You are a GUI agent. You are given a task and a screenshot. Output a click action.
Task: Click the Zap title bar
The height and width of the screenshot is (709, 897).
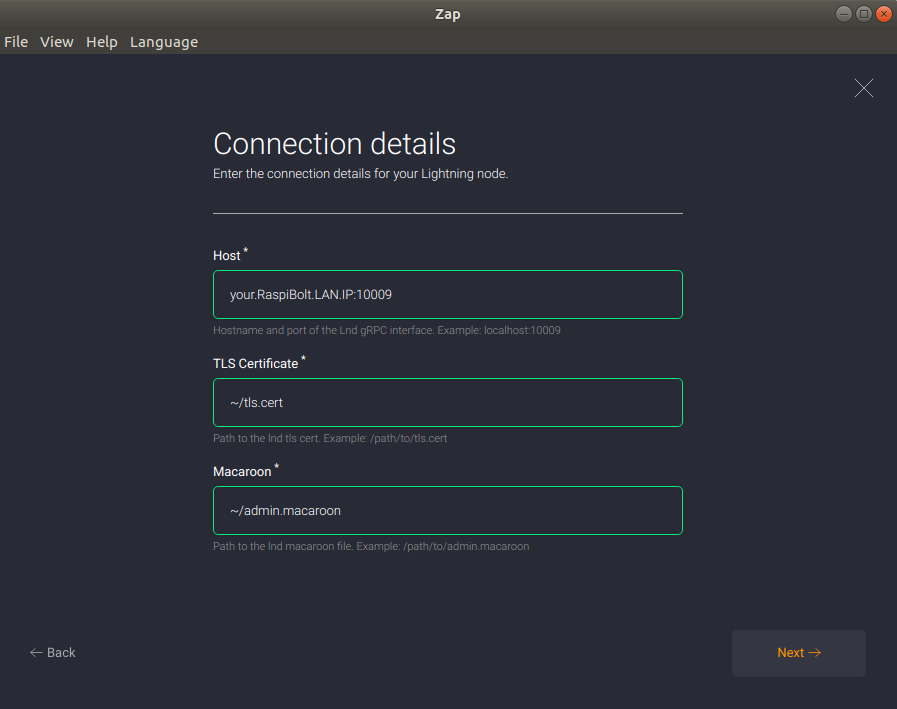448,14
